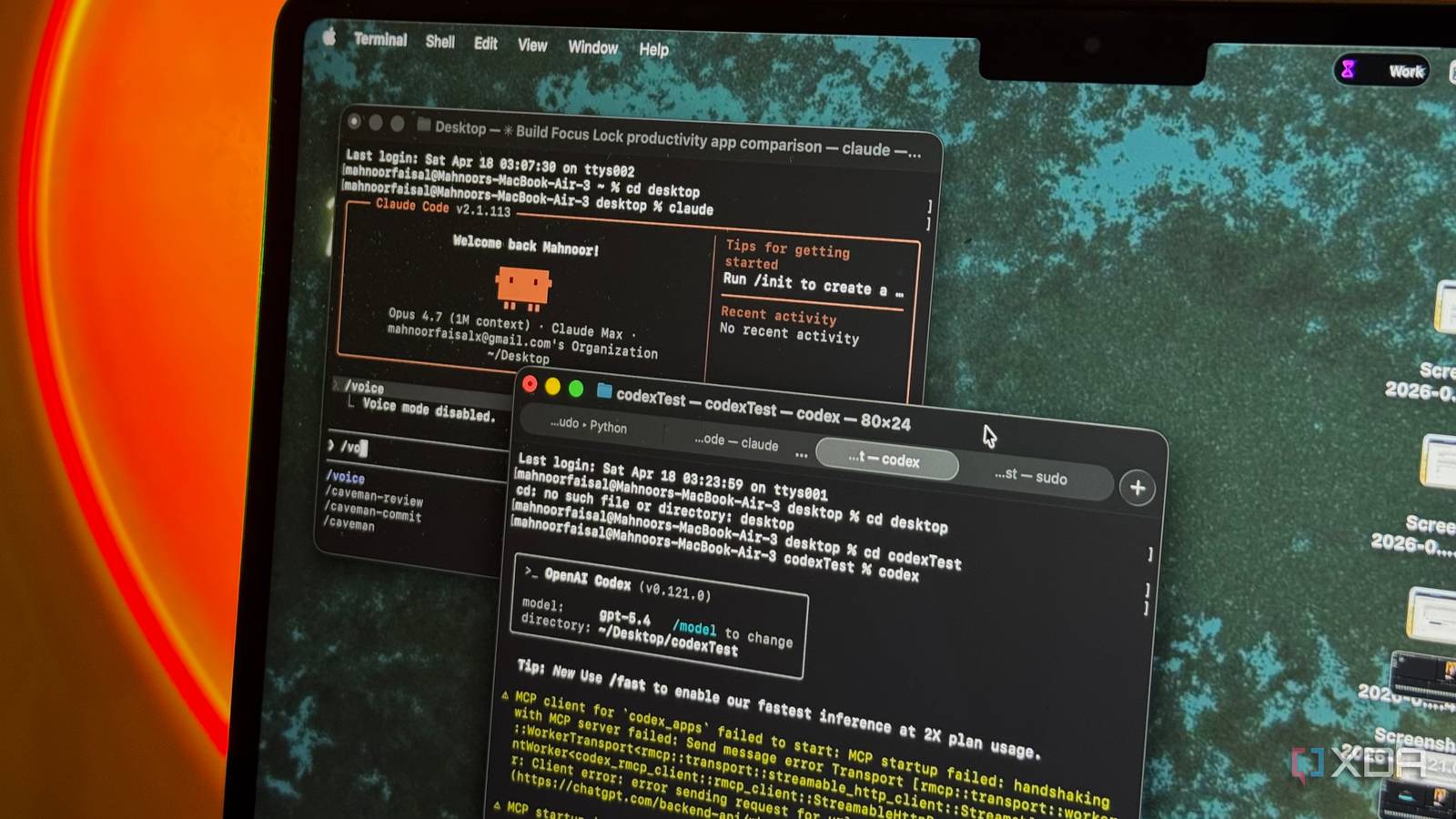This screenshot has width=1456, height=819.
Task: Click the 'Voice mode disabled.' message
Action: [429, 409]
